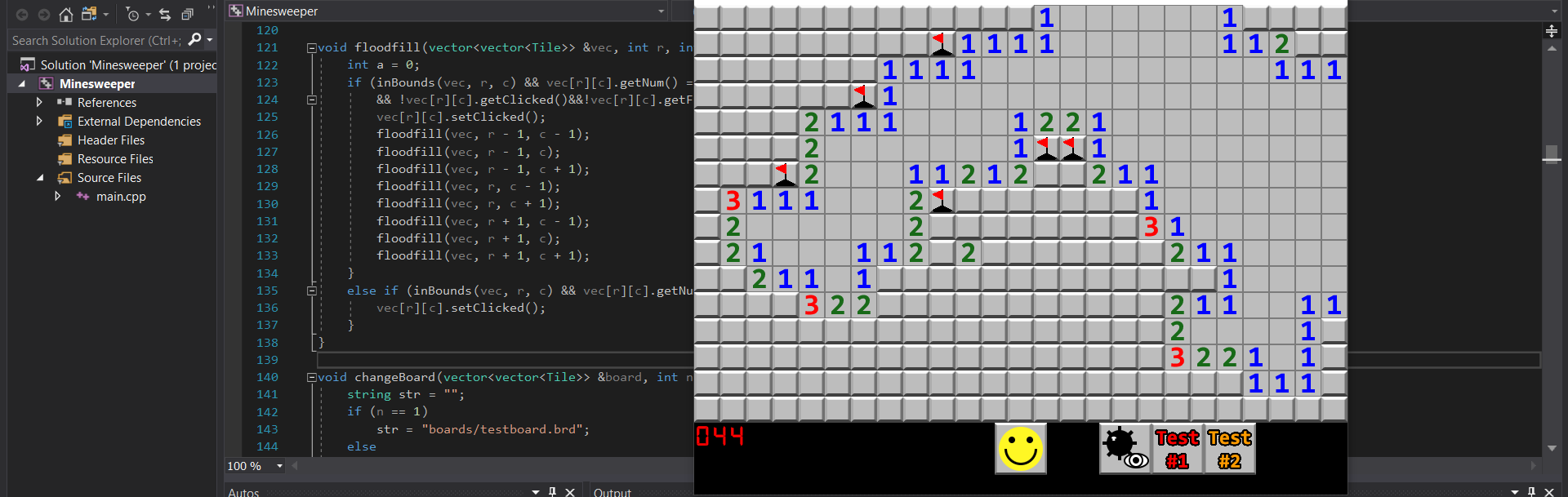
Task: Select the References item
Action: pyautogui.click(x=107, y=103)
